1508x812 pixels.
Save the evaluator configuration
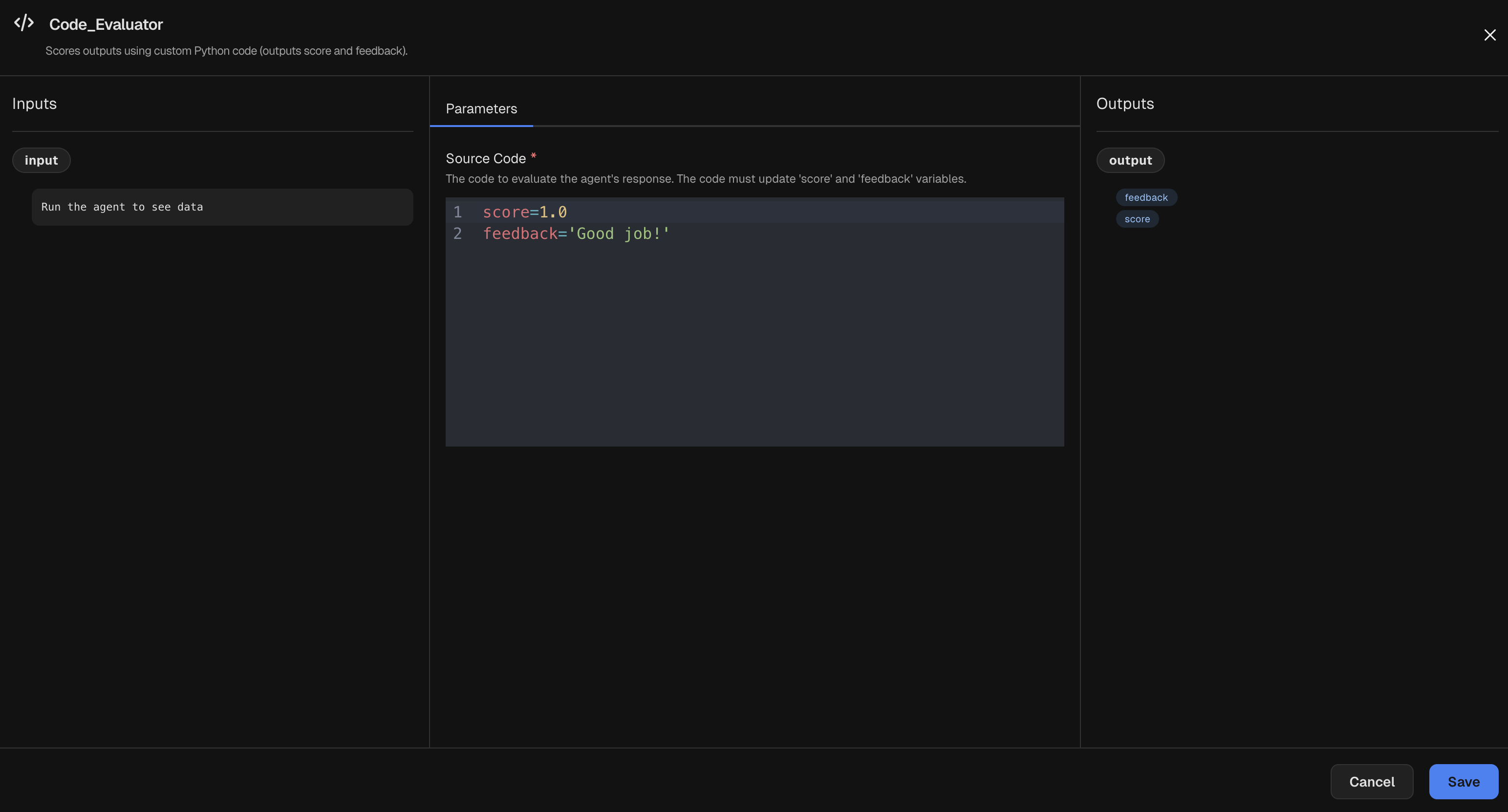[1463, 782]
